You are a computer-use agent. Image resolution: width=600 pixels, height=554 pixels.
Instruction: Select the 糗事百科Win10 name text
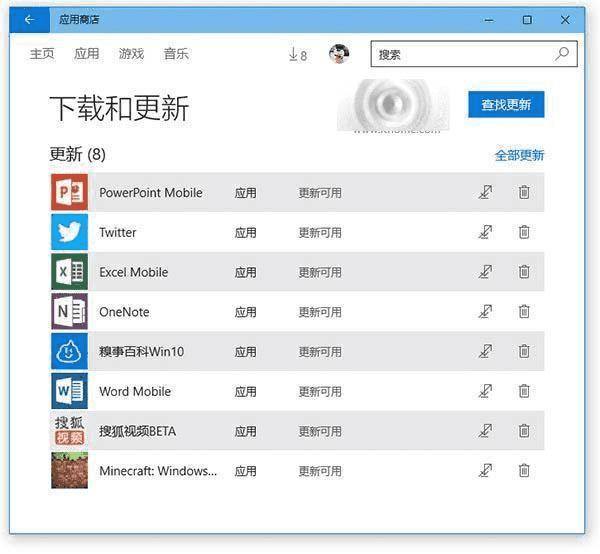tap(142, 352)
